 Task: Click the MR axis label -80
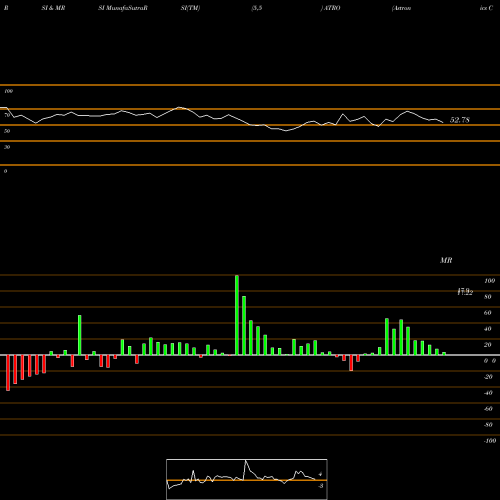click(488, 425)
